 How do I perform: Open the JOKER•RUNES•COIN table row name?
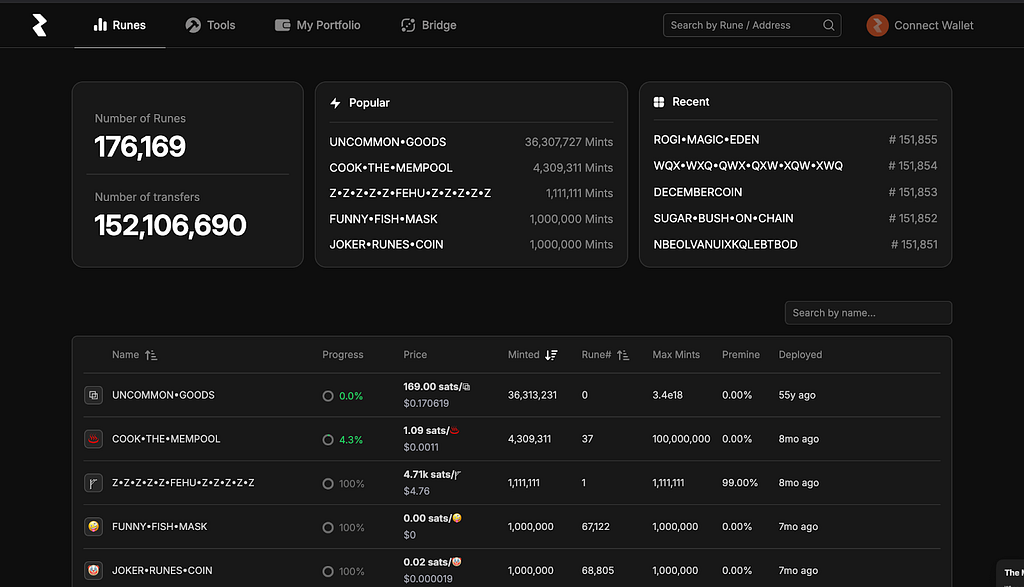(162, 570)
